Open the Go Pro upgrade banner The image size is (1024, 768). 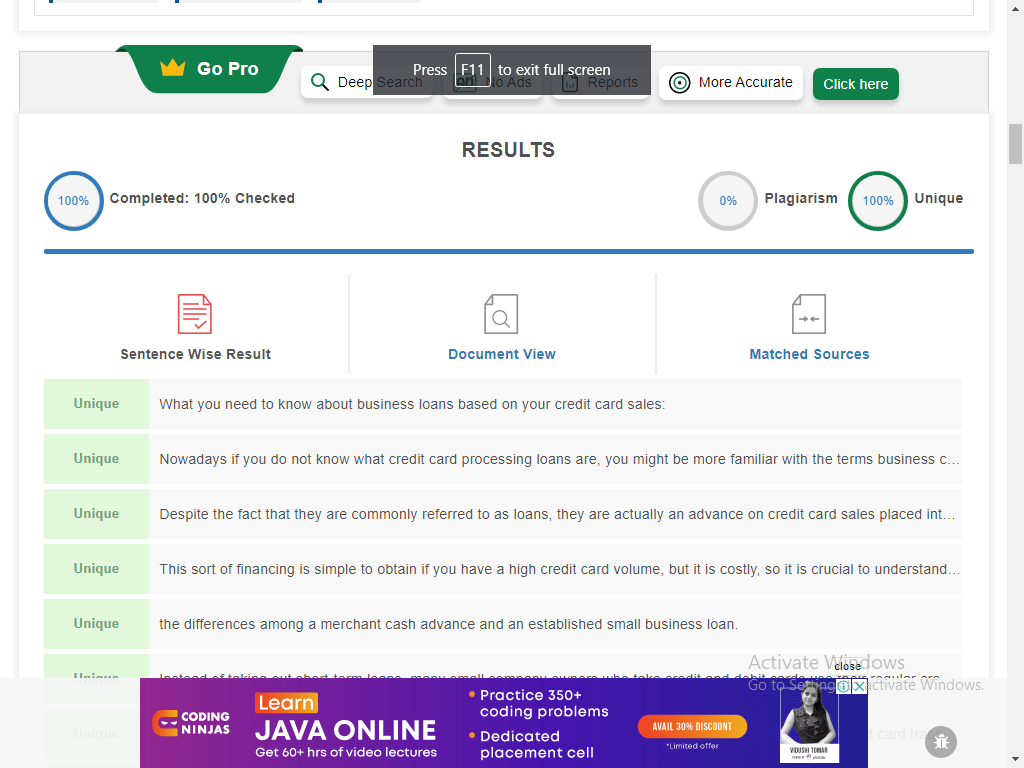pyautogui.click(x=210, y=69)
